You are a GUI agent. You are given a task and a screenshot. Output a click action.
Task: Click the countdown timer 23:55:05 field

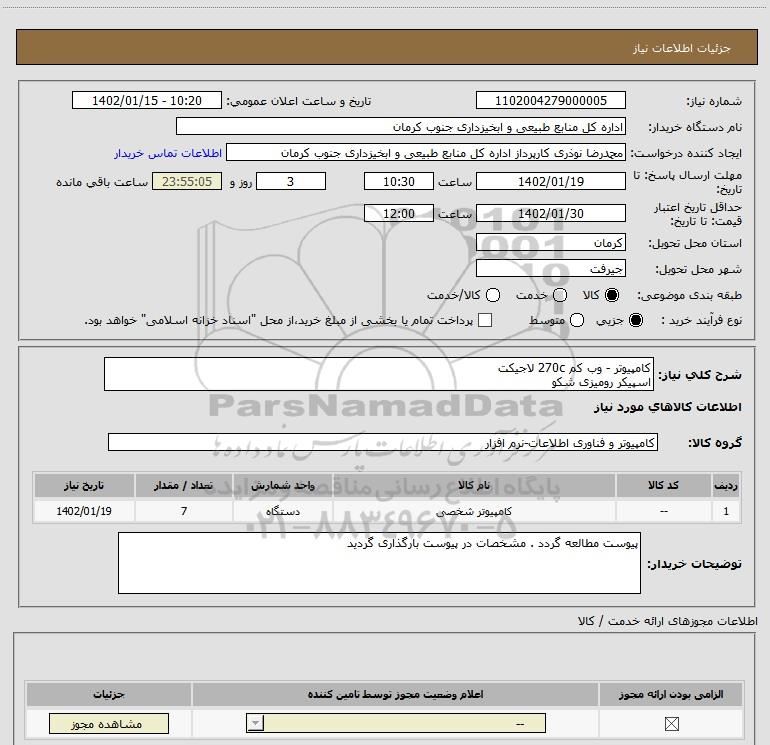point(187,181)
